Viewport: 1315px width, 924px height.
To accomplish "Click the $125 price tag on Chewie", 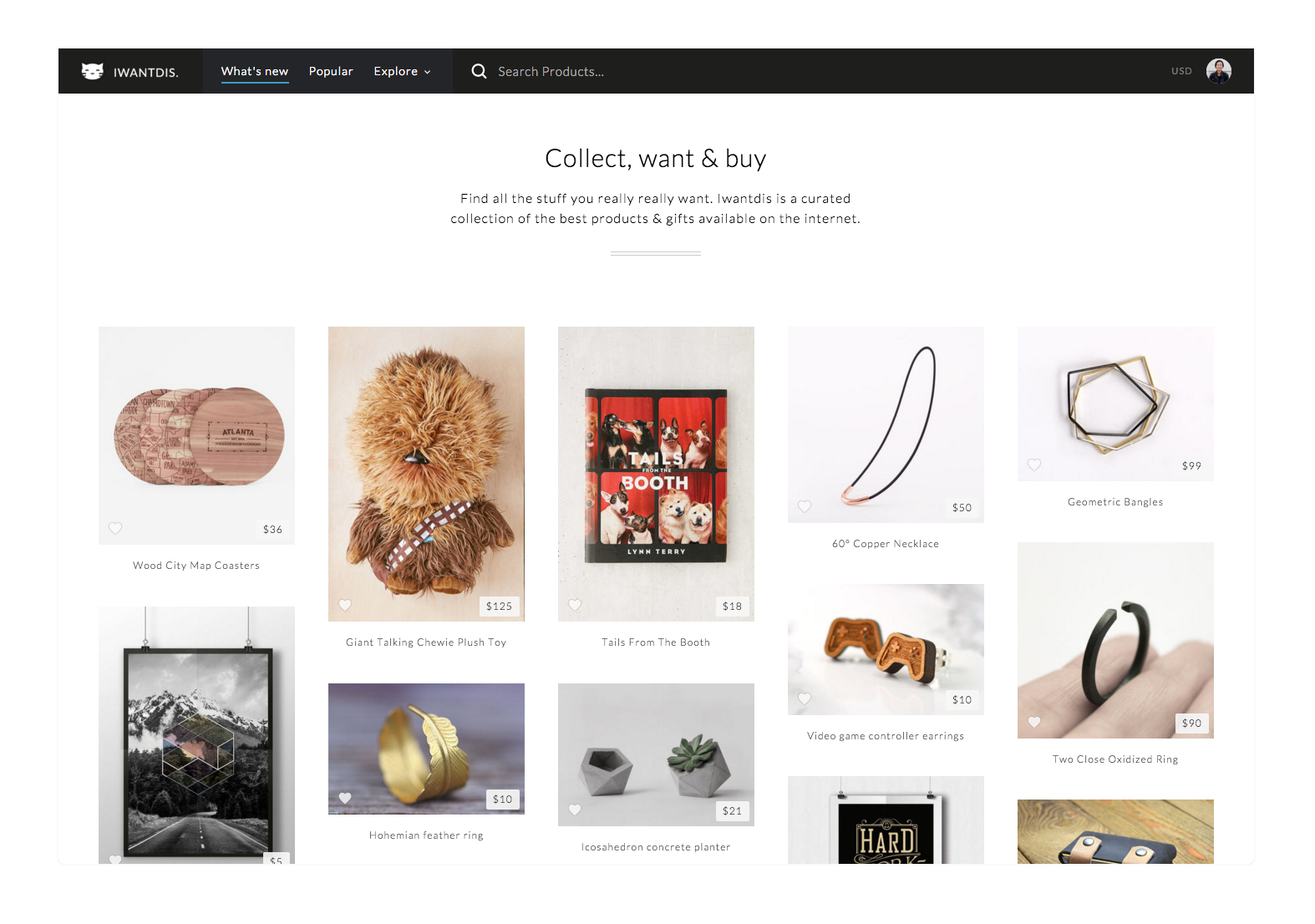I will [500, 607].
